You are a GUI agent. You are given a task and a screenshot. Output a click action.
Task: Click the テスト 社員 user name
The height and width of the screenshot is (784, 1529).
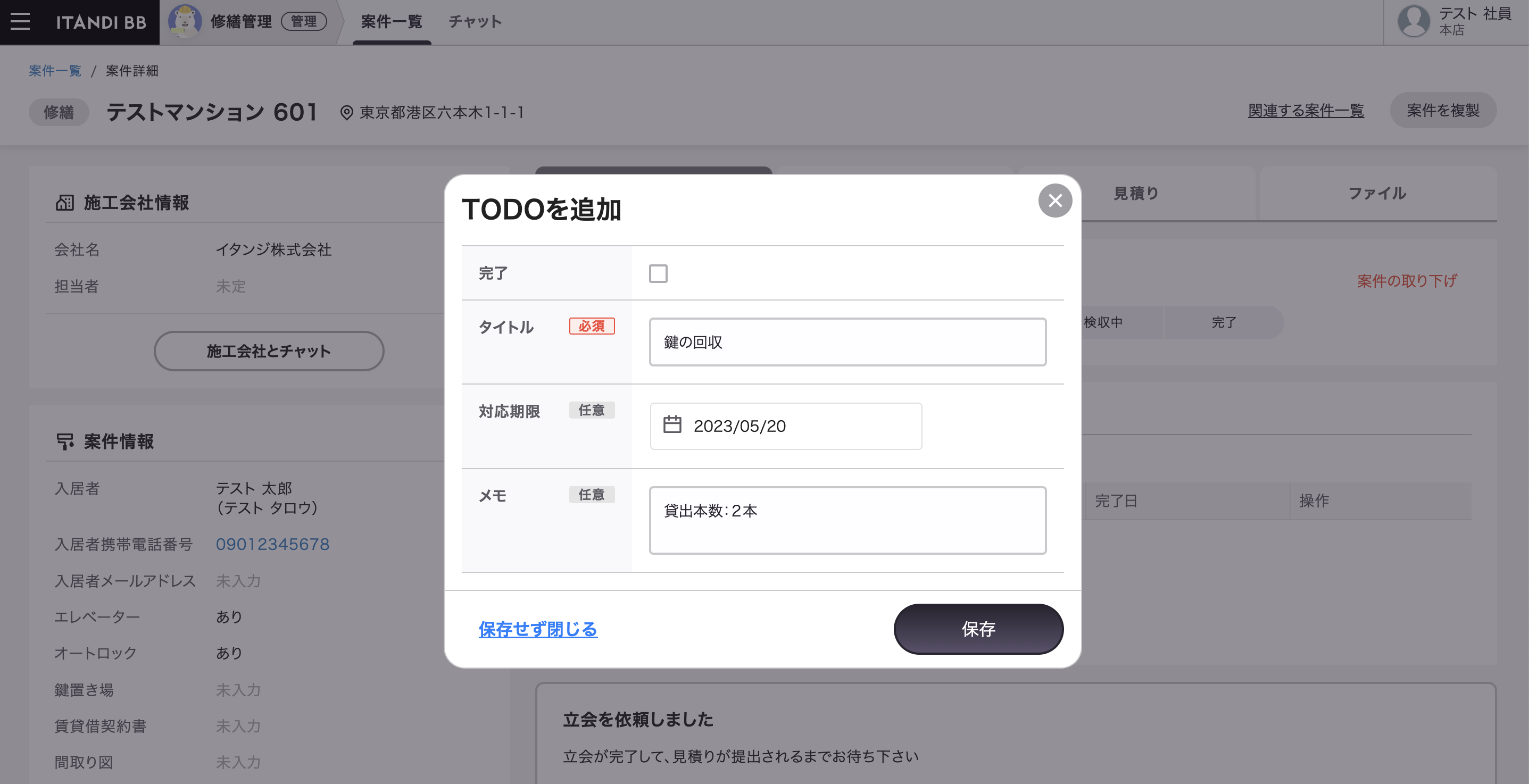tap(1475, 14)
